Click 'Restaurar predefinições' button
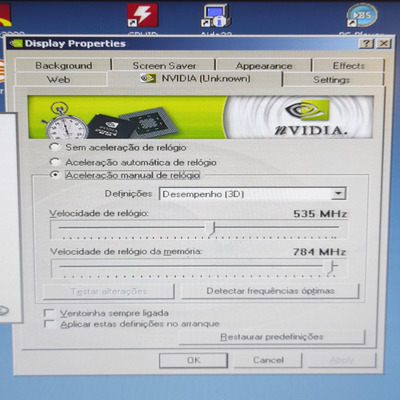Image resolution: width=400 pixels, height=400 pixels. coord(272,337)
